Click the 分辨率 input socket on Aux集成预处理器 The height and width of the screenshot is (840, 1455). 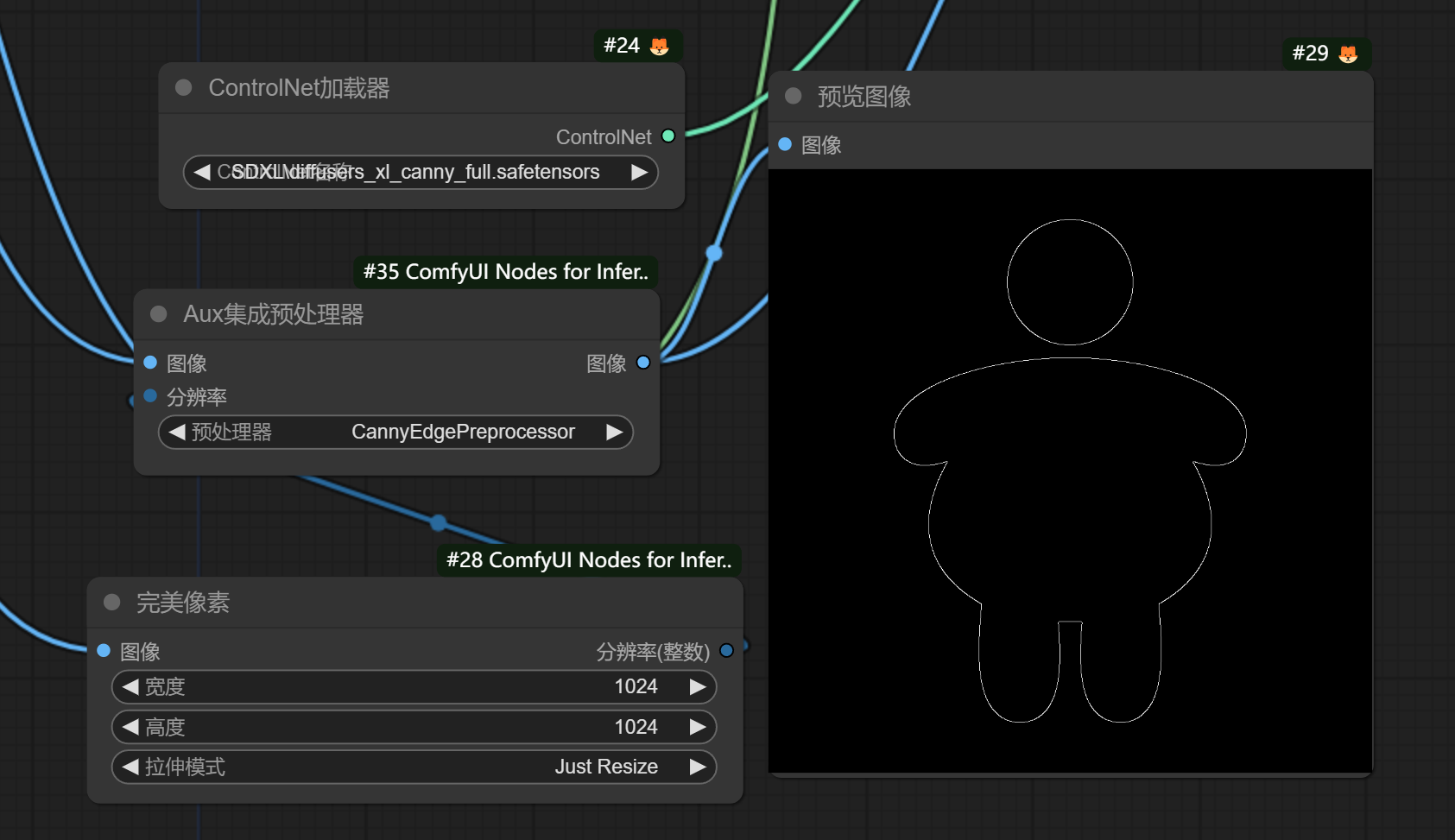point(150,395)
